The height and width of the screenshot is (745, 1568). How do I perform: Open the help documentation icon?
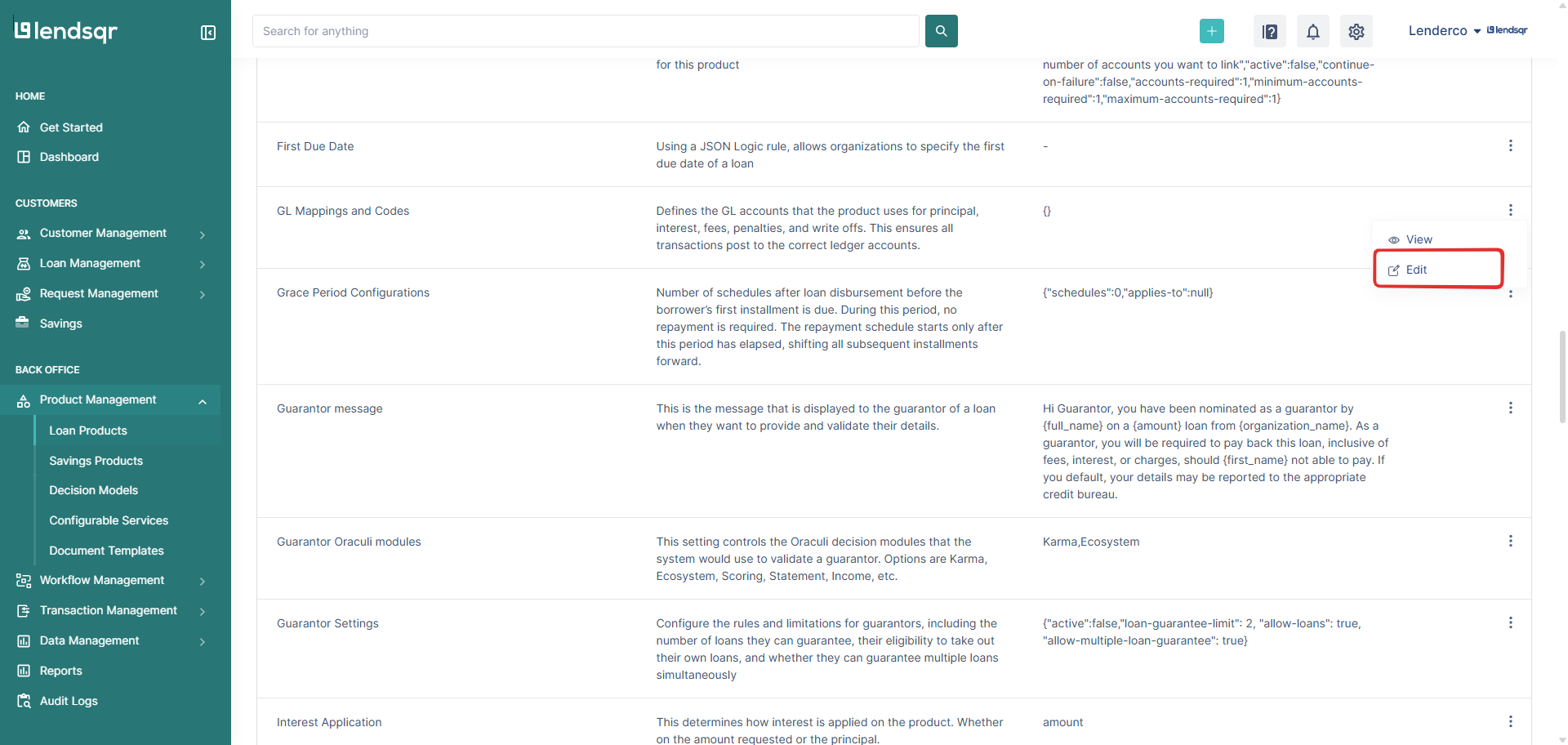[x=1269, y=31]
